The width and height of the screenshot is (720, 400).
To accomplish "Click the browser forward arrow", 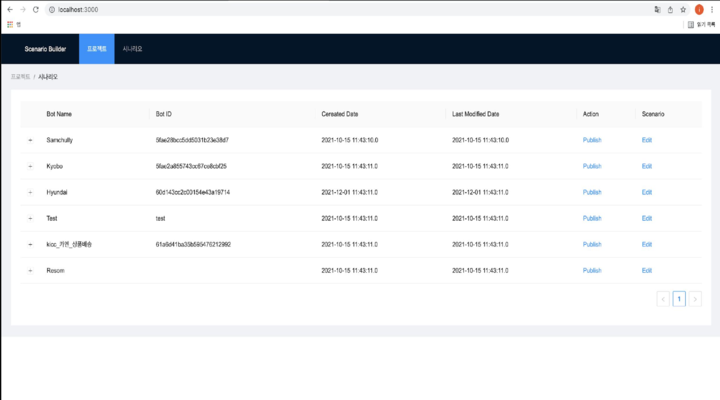I will coord(23,10).
